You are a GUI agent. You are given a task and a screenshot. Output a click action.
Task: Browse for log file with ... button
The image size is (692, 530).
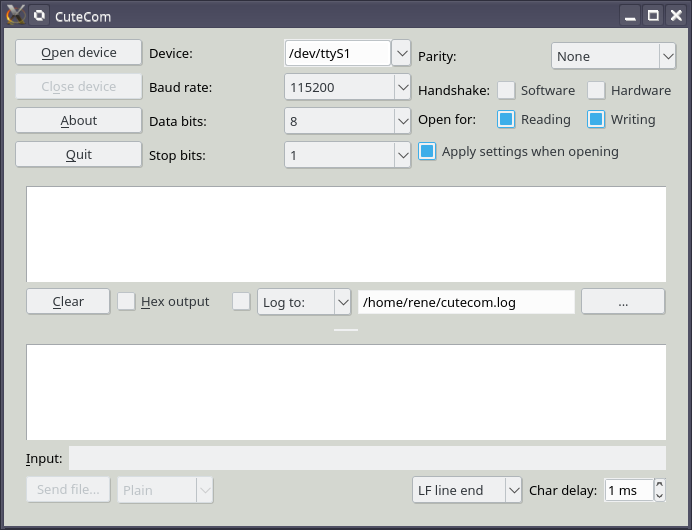point(623,301)
